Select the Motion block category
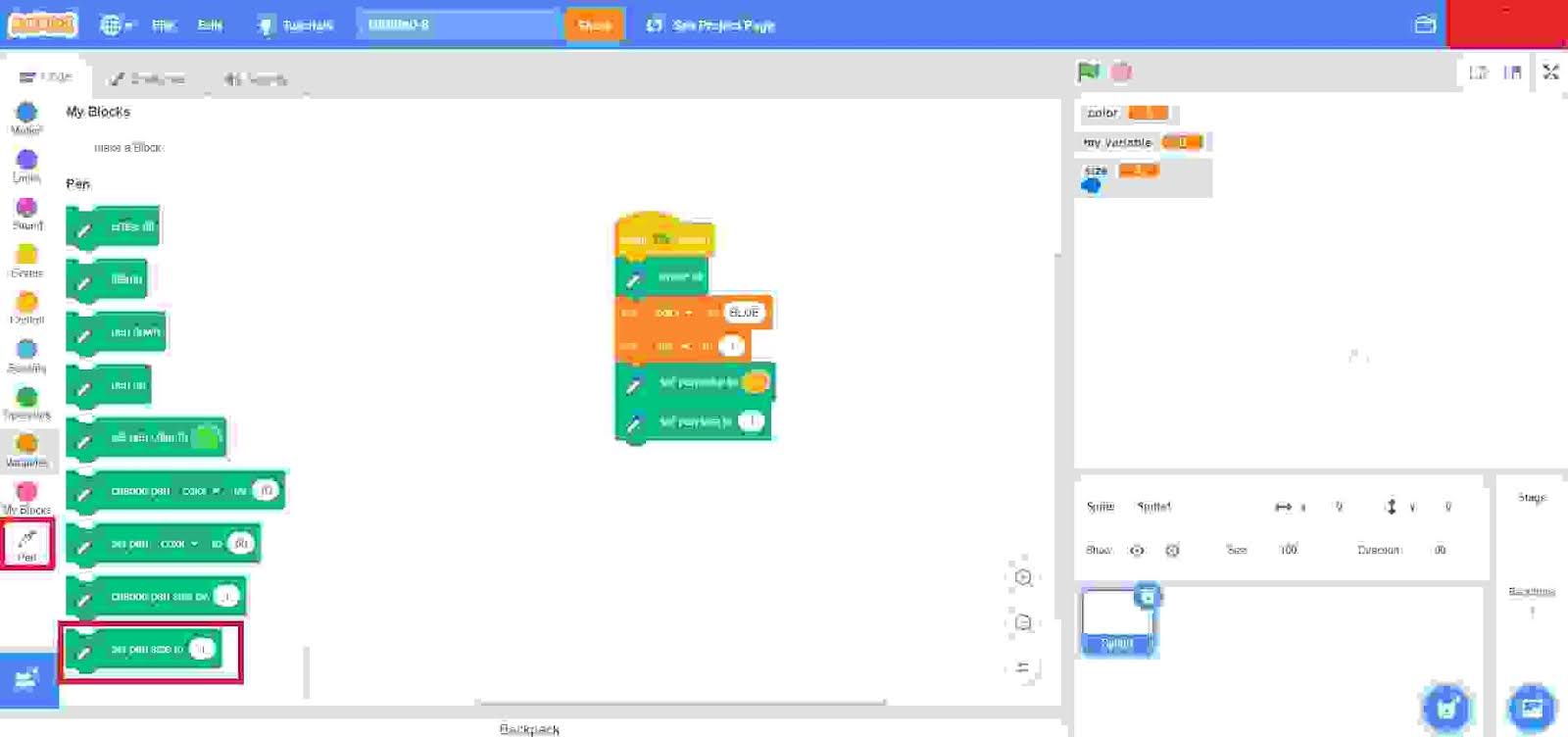Screen dimensions: 1568x737 26,119
